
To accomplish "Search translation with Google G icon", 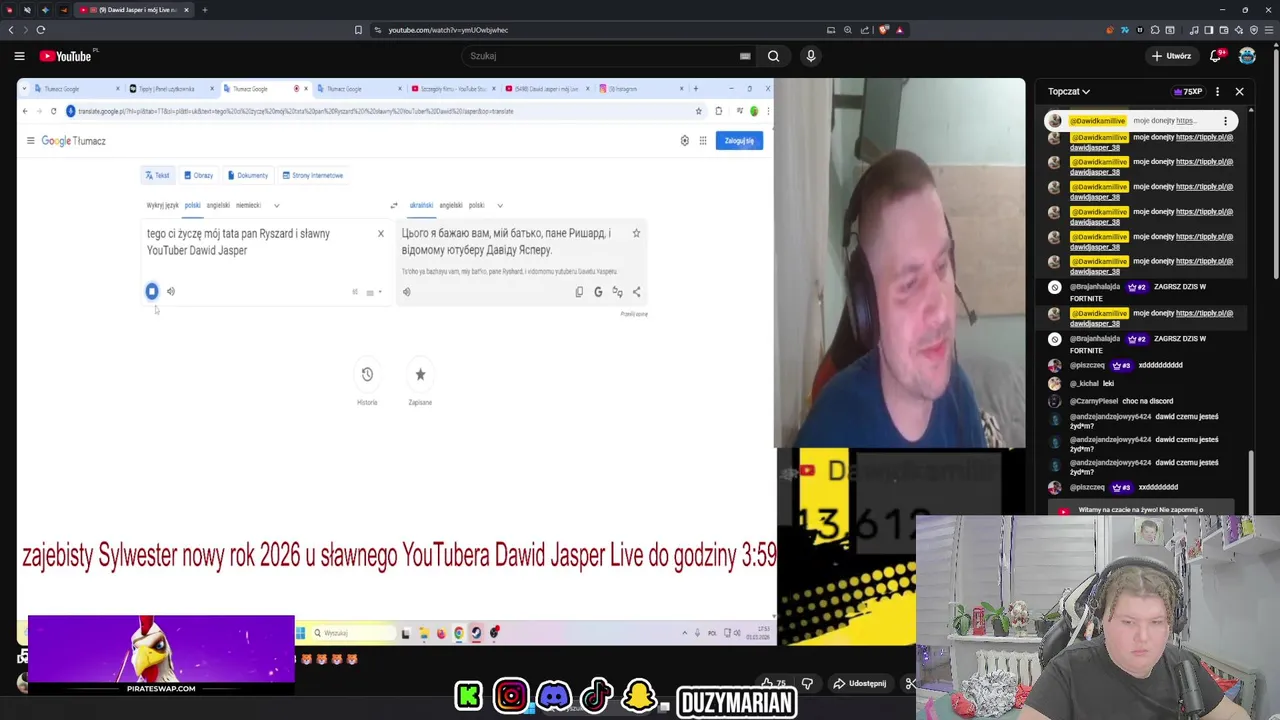I will coord(598,292).
